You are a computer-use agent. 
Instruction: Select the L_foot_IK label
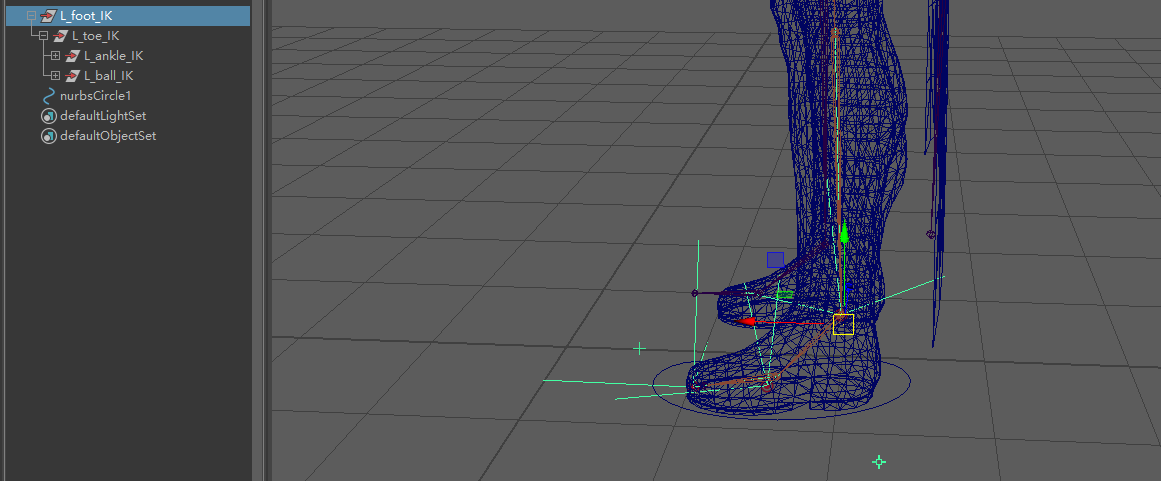[x=86, y=16]
